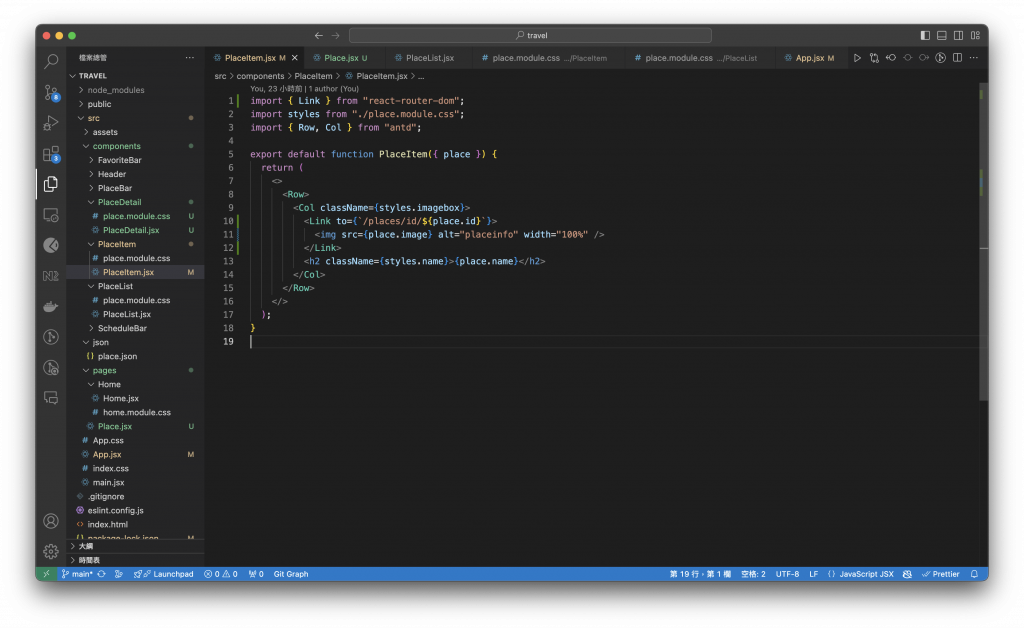Split the editor to the right

click(957, 58)
